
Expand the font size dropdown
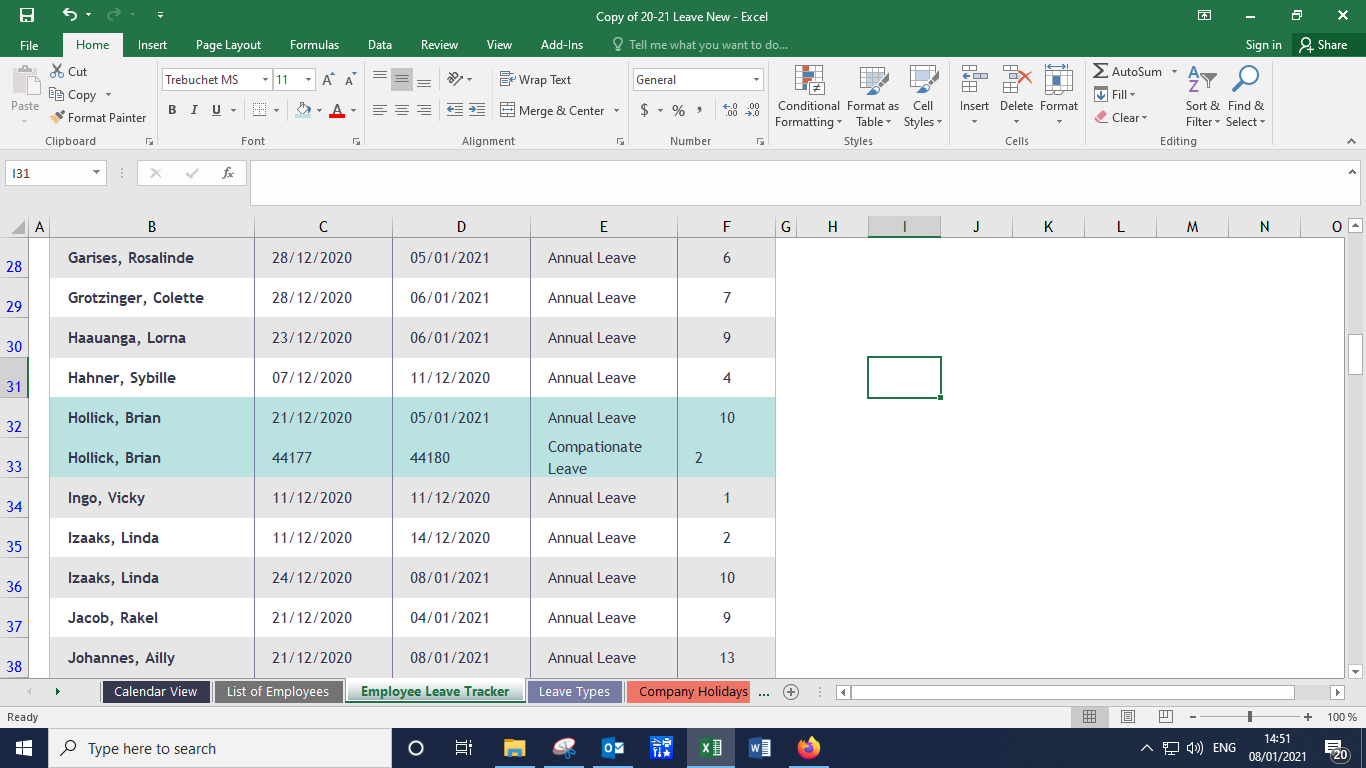[x=309, y=80]
